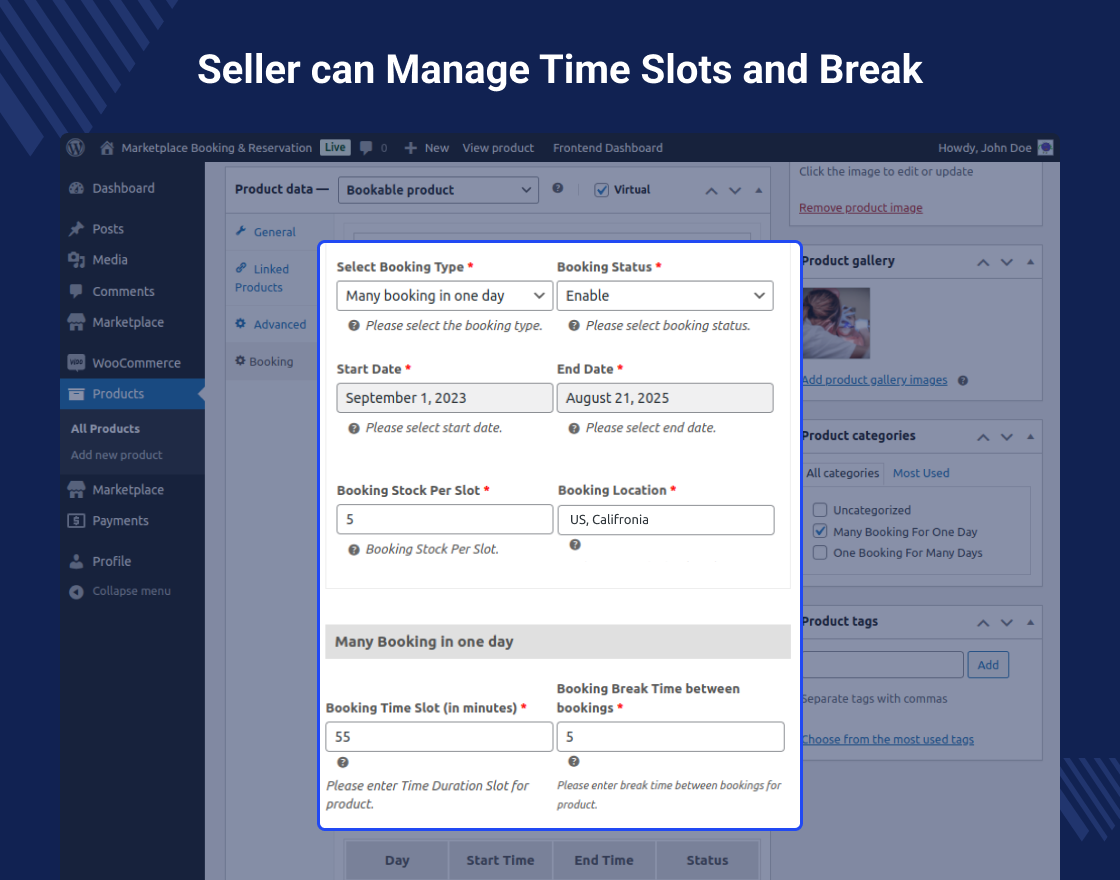Change Booking Status using its dropdown
Image resolution: width=1120 pixels, height=880 pixels.
(665, 296)
